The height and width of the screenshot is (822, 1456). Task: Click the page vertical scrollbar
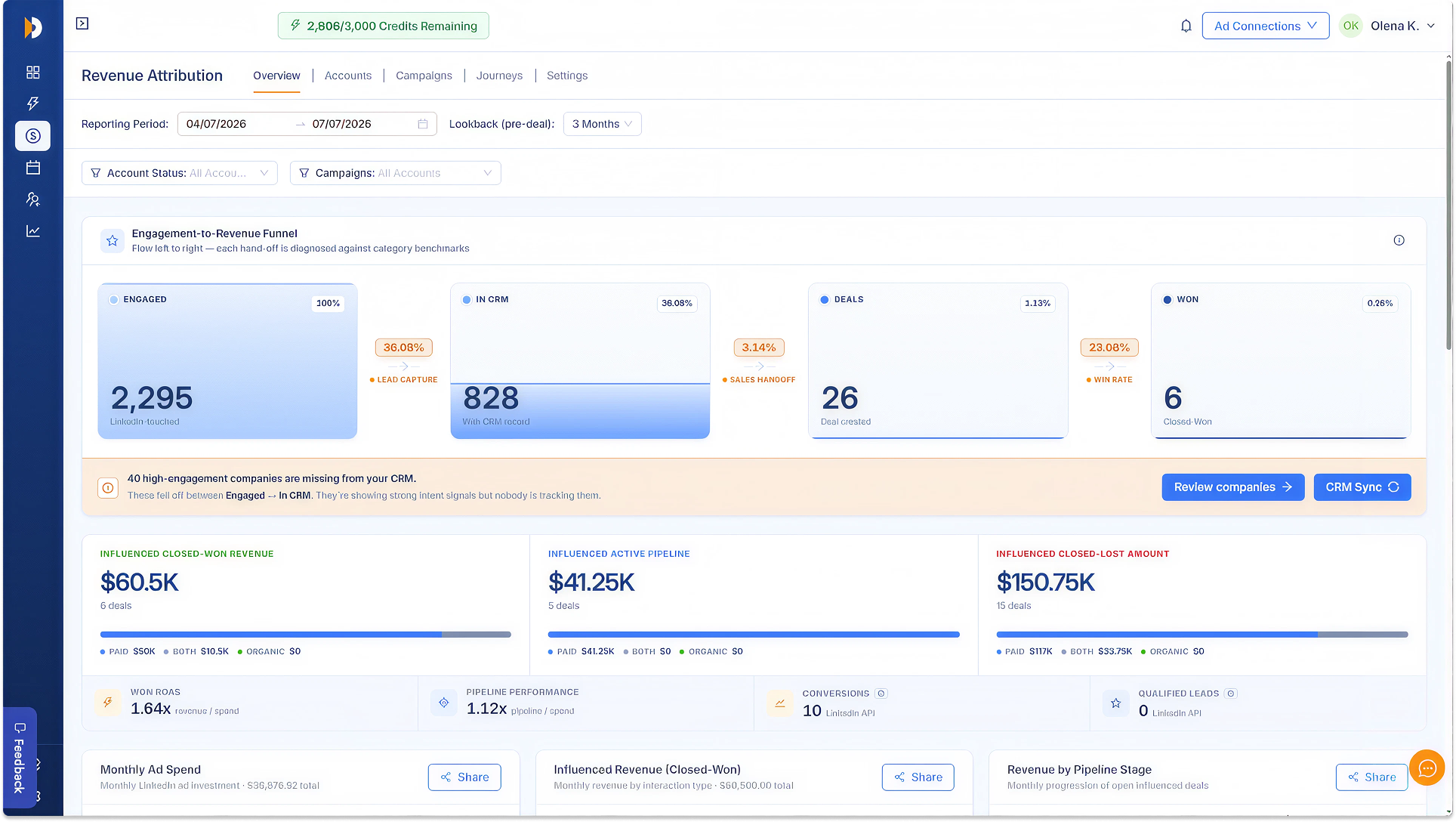(1448, 204)
